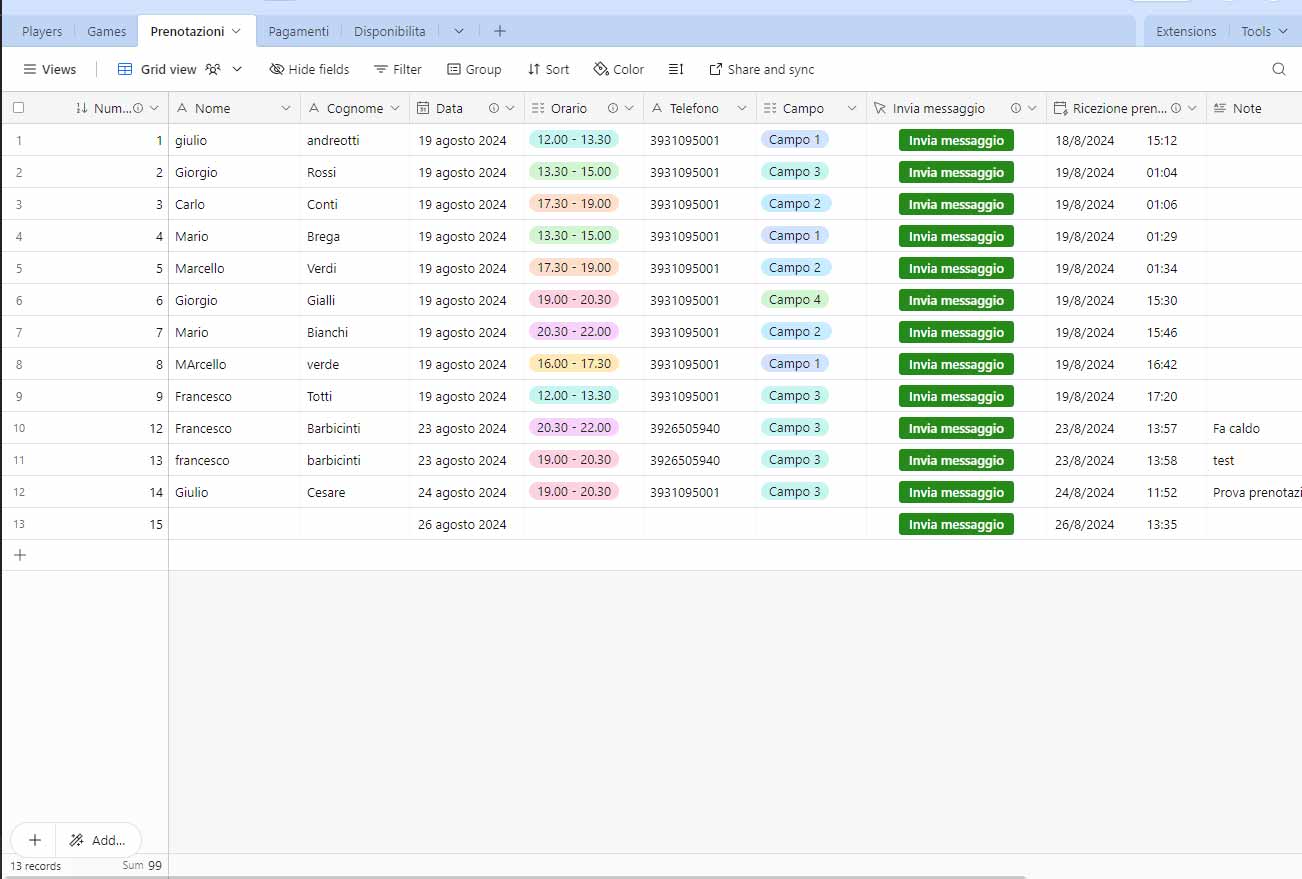The image size is (1302, 879).
Task: Expand the Telefono column dropdown
Action: (x=742, y=108)
